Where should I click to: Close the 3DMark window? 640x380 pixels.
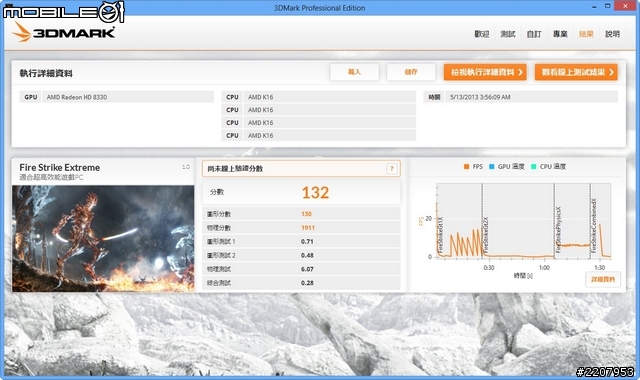pos(625,6)
